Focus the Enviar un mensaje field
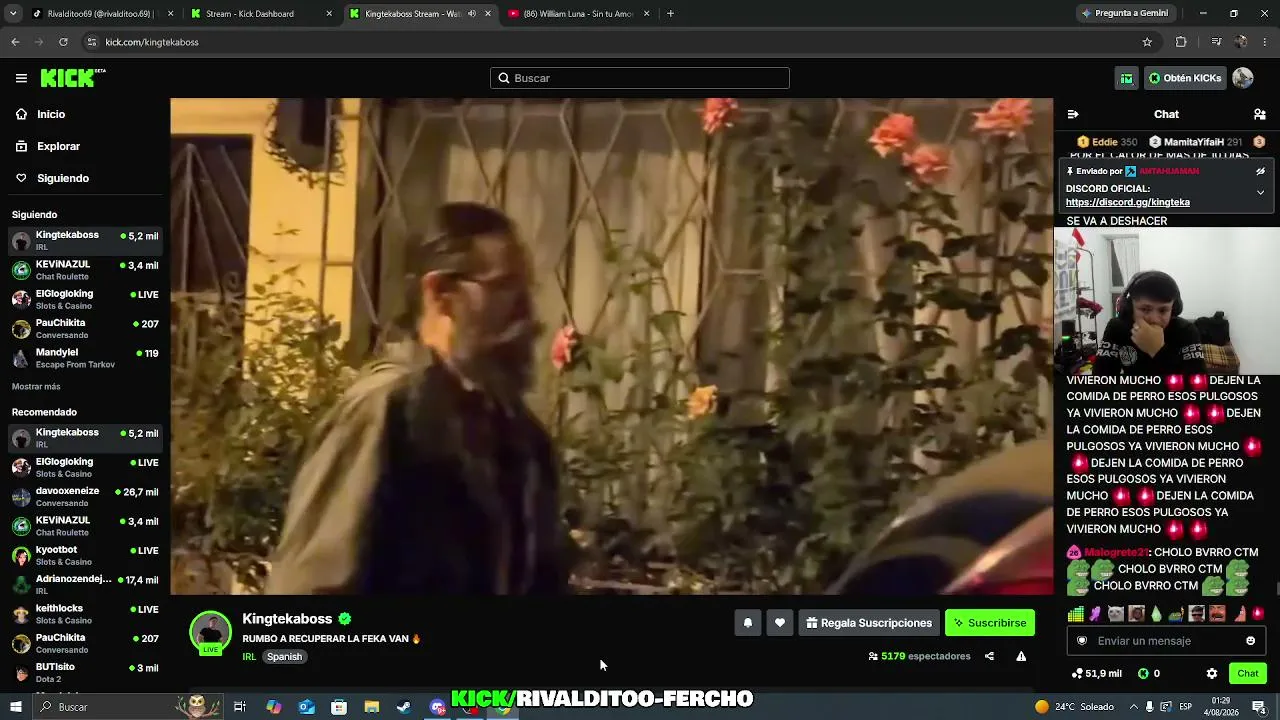The image size is (1280, 720). [1167, 641]
